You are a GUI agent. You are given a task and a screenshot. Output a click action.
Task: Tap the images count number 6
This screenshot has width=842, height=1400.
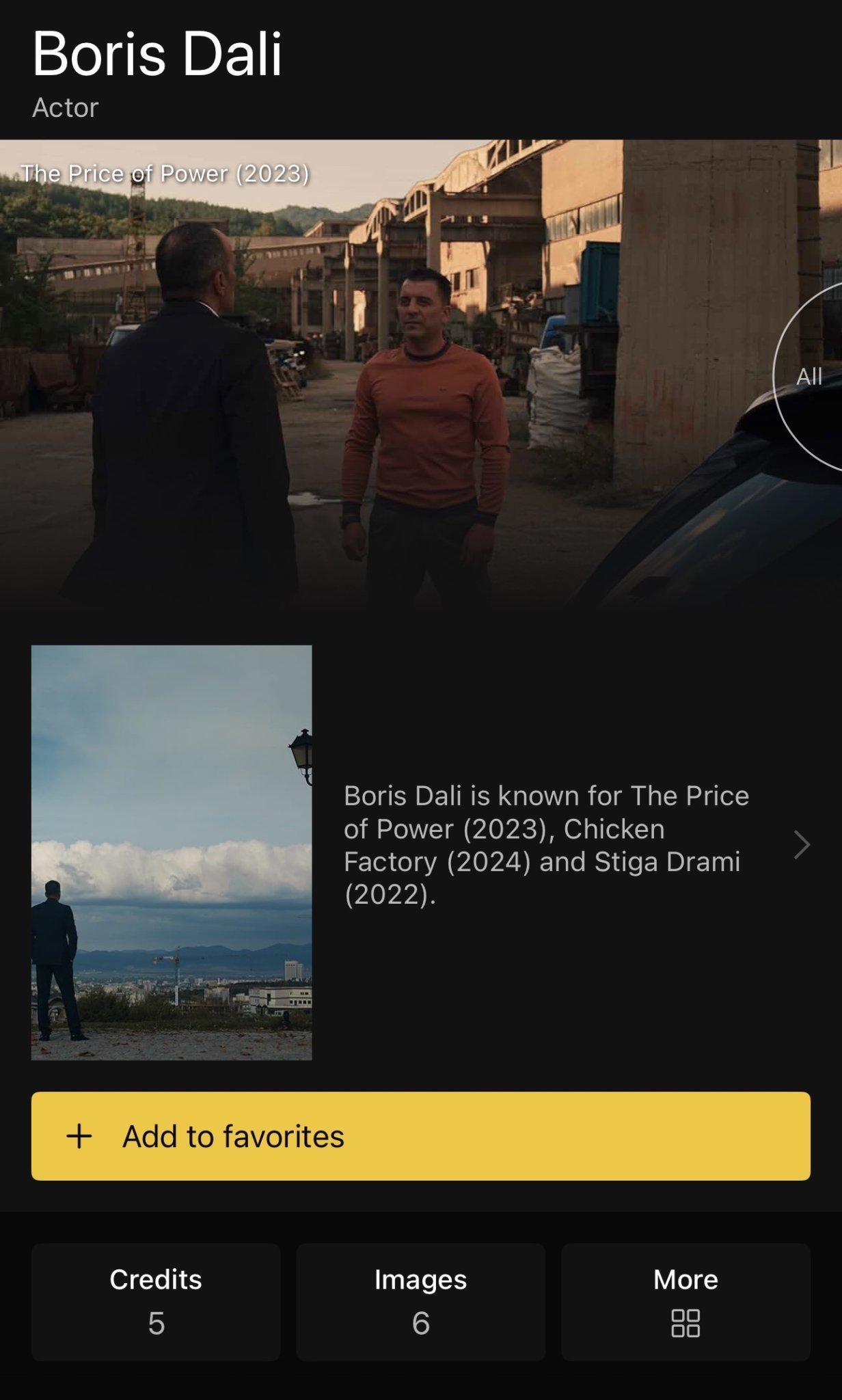[x=421, y=1323]
